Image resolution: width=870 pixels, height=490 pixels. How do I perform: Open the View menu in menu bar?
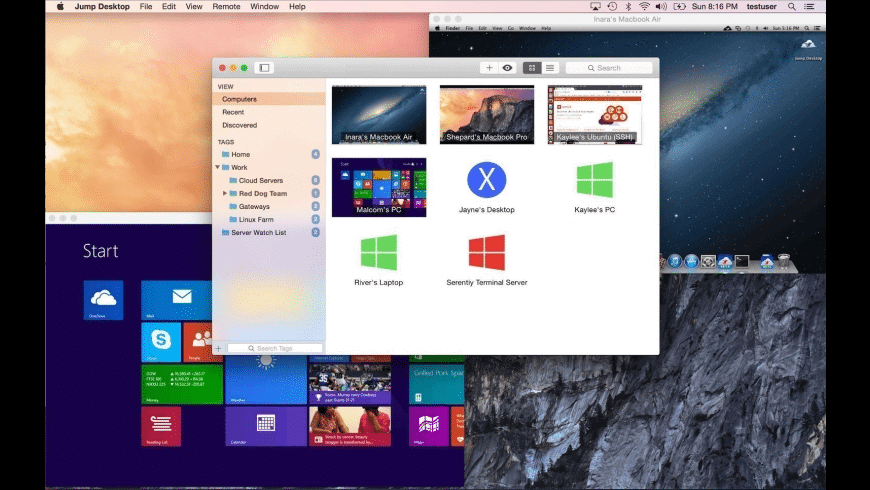point(194,6)
